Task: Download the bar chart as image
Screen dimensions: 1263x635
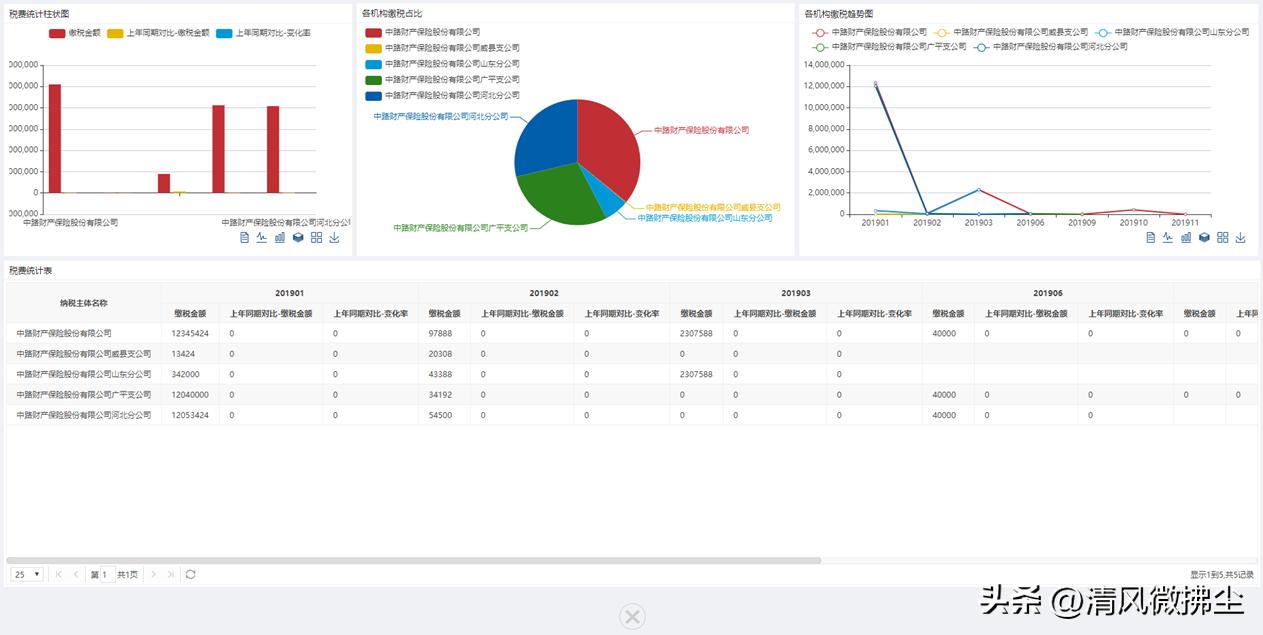Action: [x=334, y=237]
